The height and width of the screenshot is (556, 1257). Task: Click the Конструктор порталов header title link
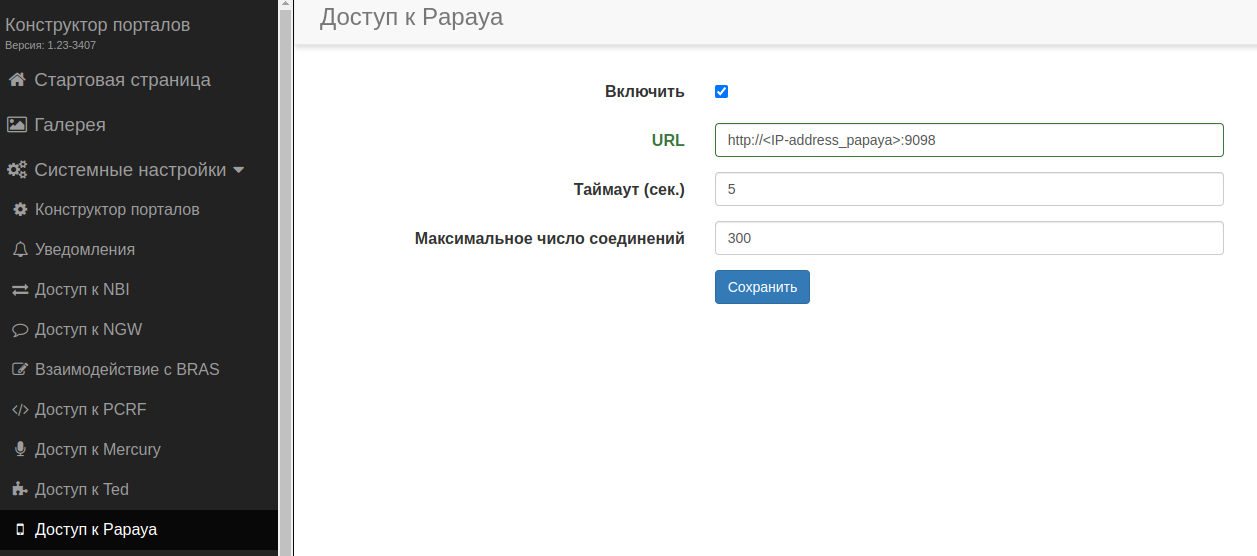coord(98,25)
